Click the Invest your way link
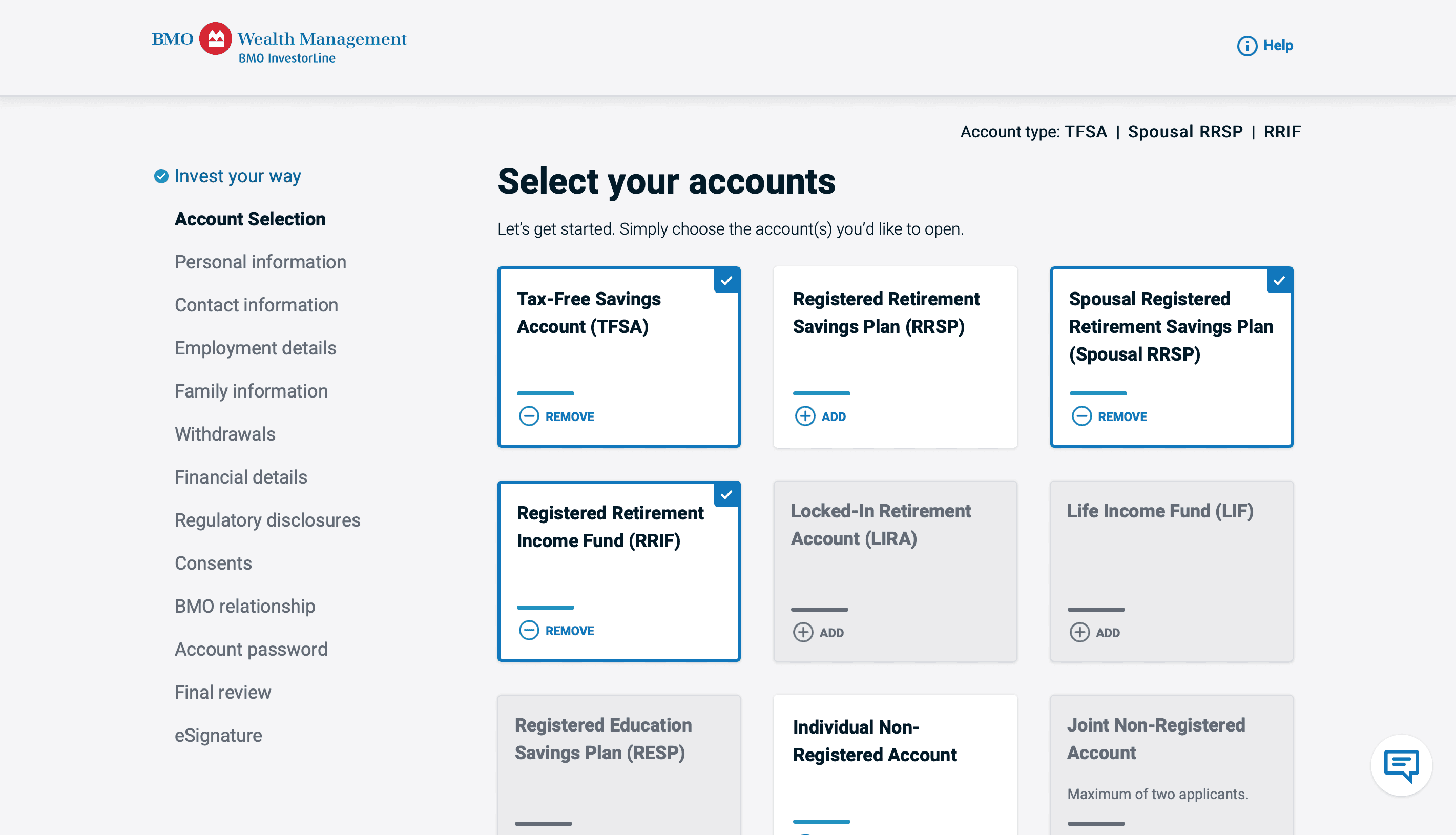Image resolution: width=1456 pixels, height=835 pixels. point(237,176)
